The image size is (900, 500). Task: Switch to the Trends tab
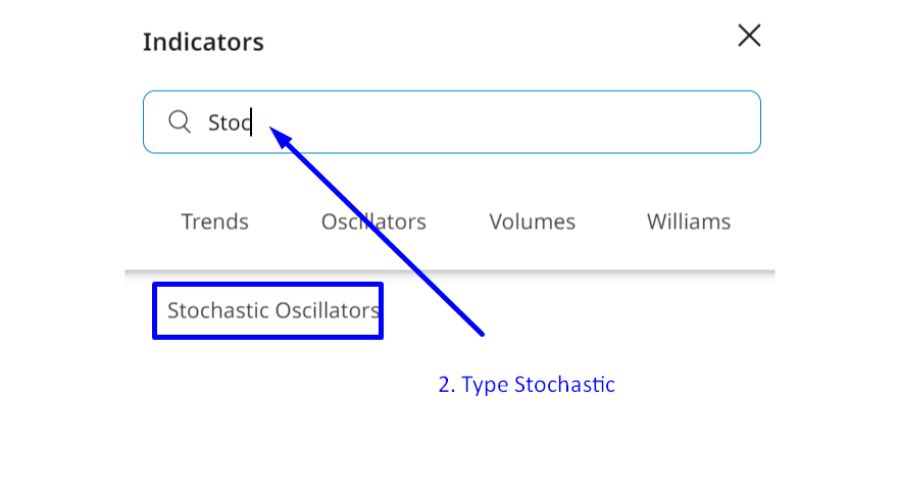coord(214,221)
